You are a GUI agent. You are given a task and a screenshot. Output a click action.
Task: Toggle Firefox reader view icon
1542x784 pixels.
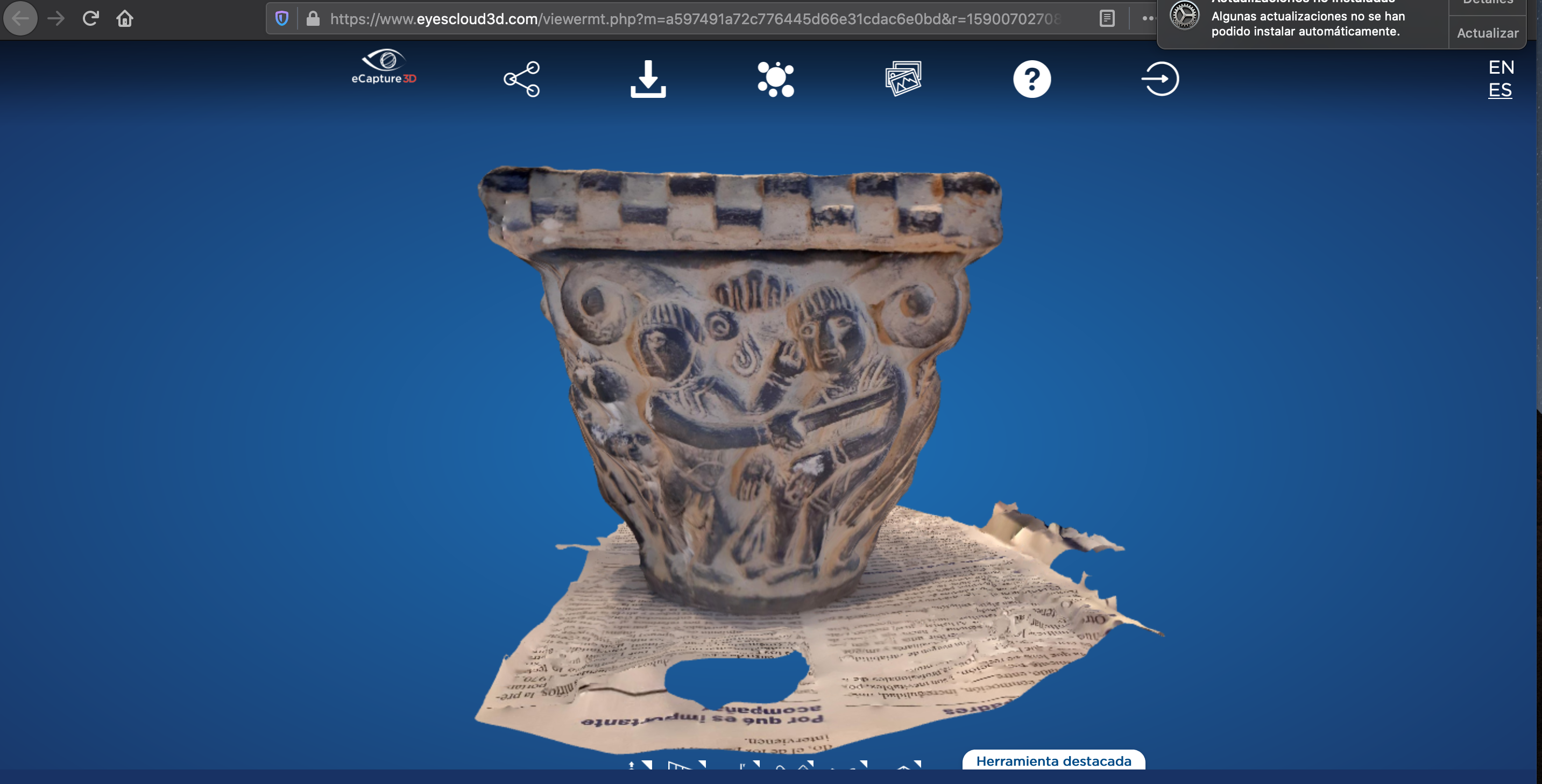coord(1107,19)
